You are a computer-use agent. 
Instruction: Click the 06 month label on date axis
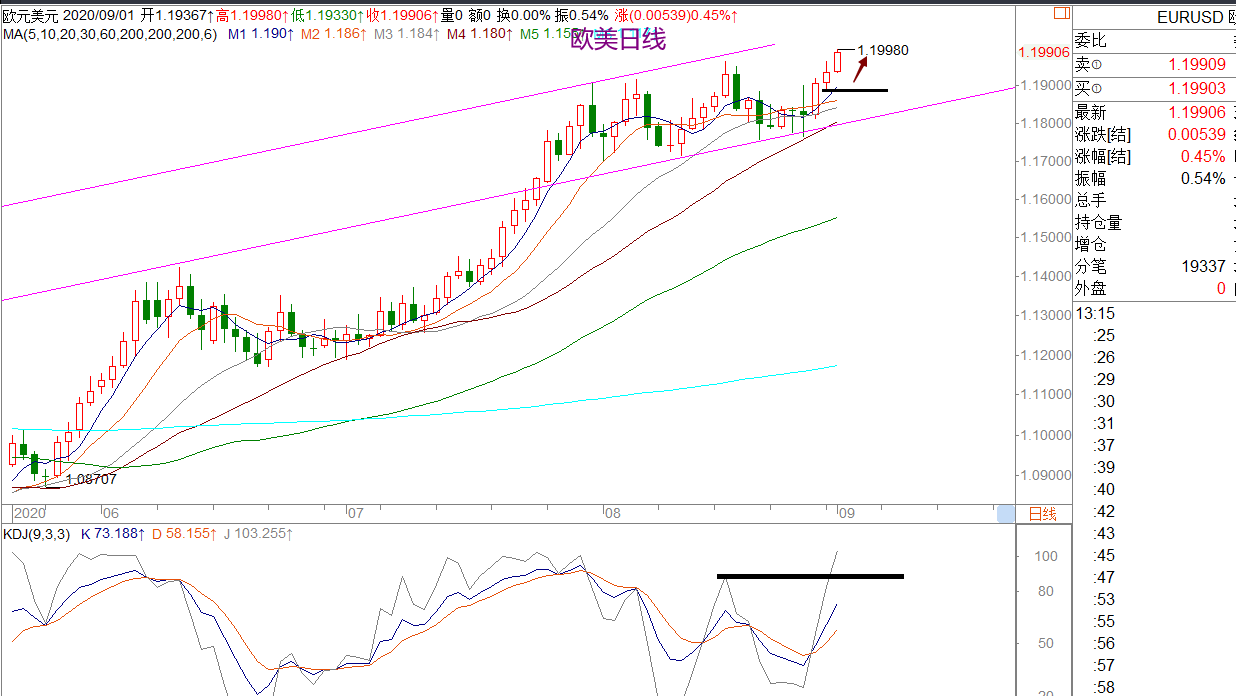click(109, 513)
